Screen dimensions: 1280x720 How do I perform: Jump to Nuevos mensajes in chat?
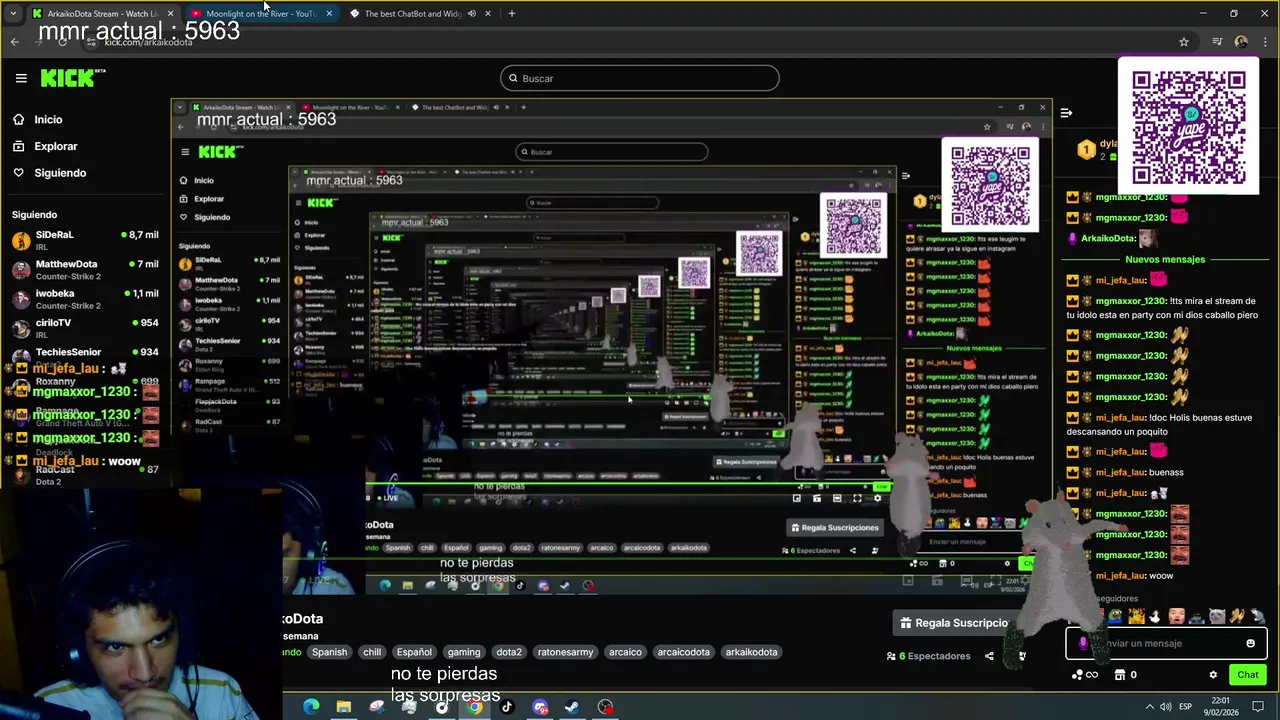(x=1164, y=259)
